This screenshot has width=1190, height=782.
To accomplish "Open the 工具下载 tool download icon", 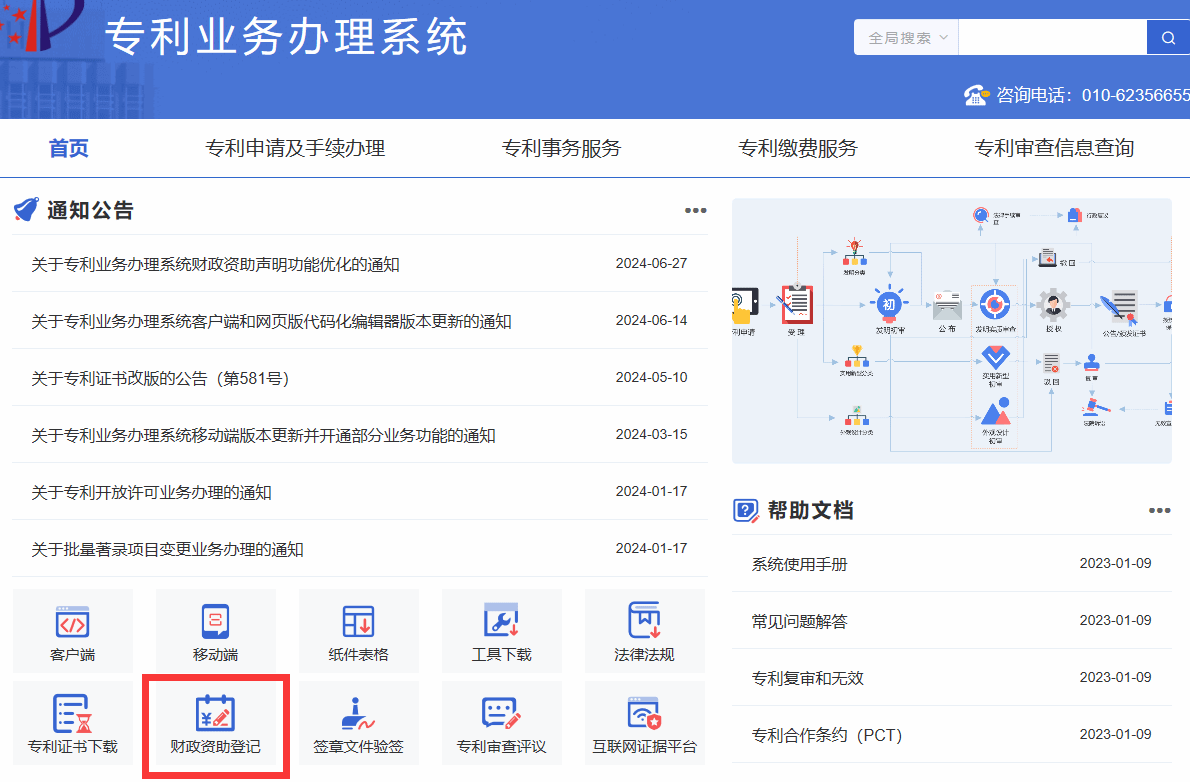I will pos(501,631).
